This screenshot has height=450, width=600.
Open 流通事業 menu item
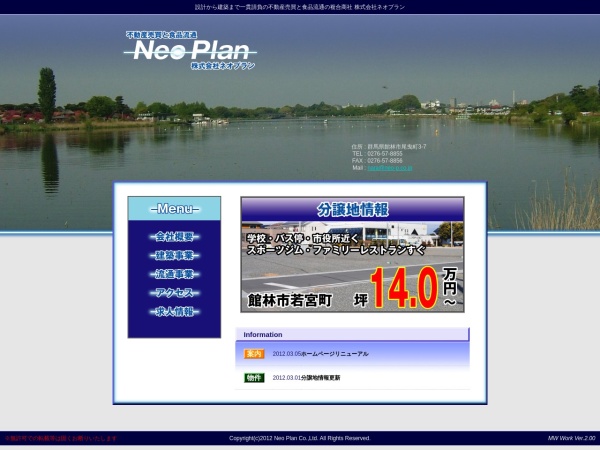click(x=174, y=274)
